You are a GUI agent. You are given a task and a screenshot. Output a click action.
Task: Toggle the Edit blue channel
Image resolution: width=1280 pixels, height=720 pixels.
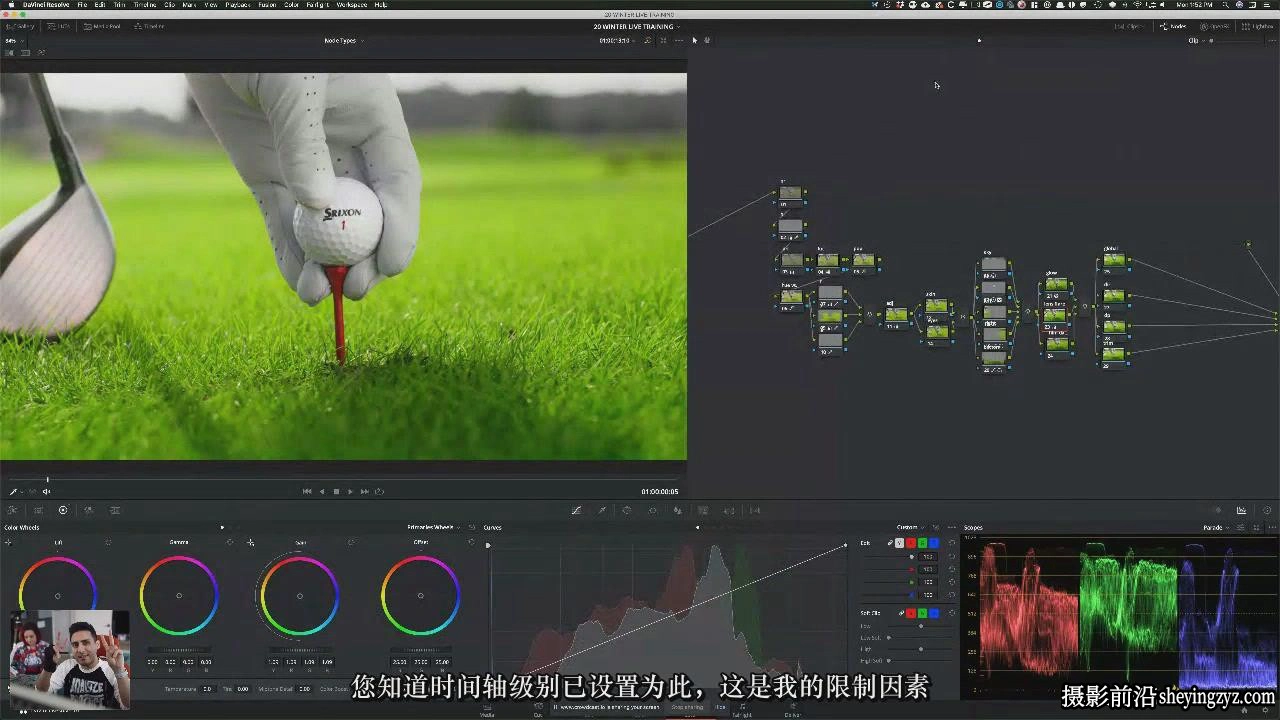(x=934, y=543)
